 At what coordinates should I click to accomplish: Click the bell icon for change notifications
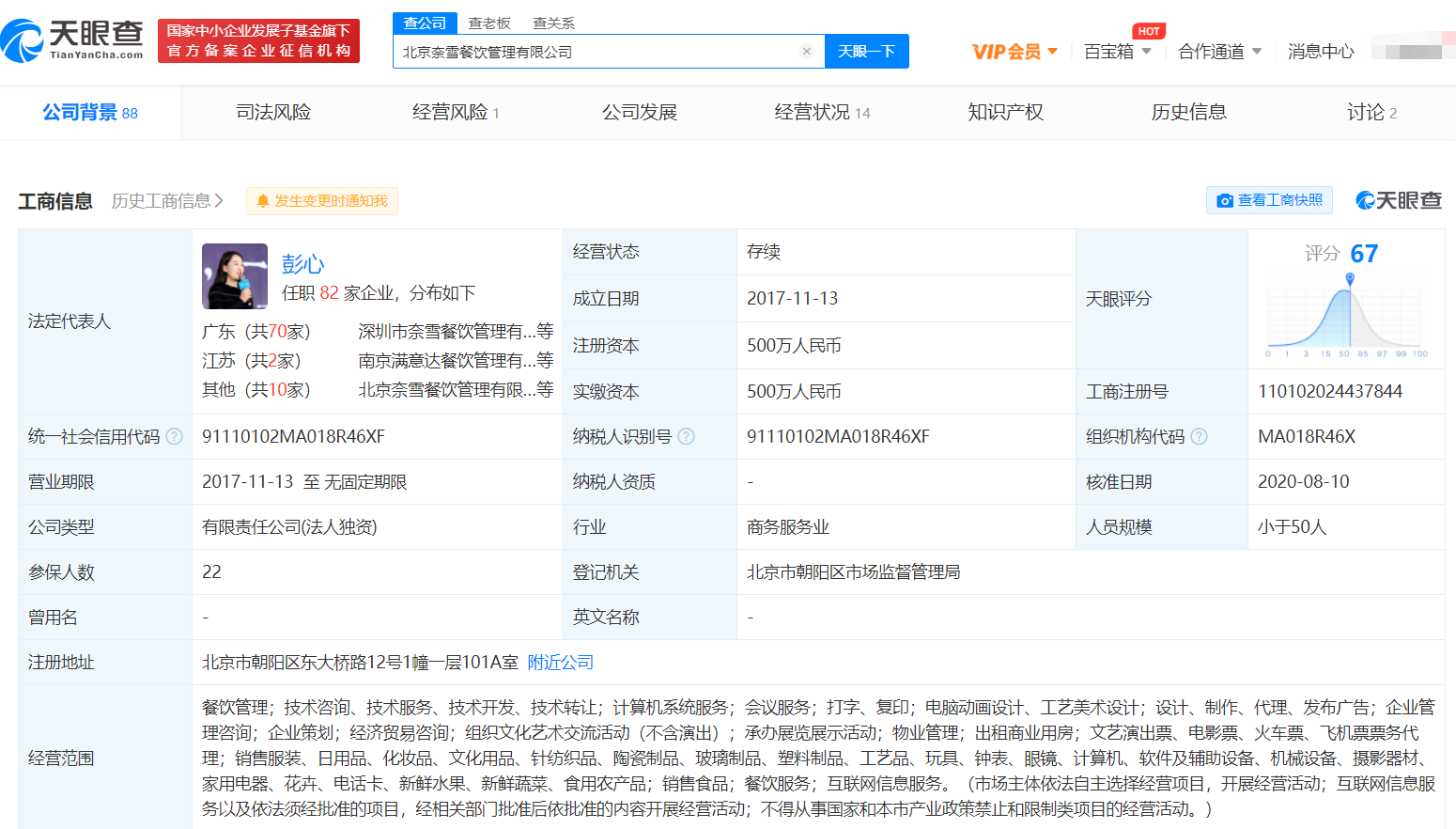point(263,201)
